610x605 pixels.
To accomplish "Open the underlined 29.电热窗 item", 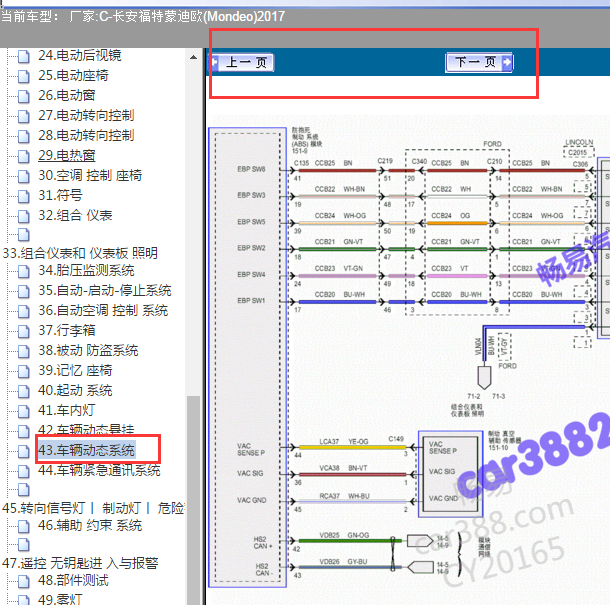I will (x=67, y=156).
